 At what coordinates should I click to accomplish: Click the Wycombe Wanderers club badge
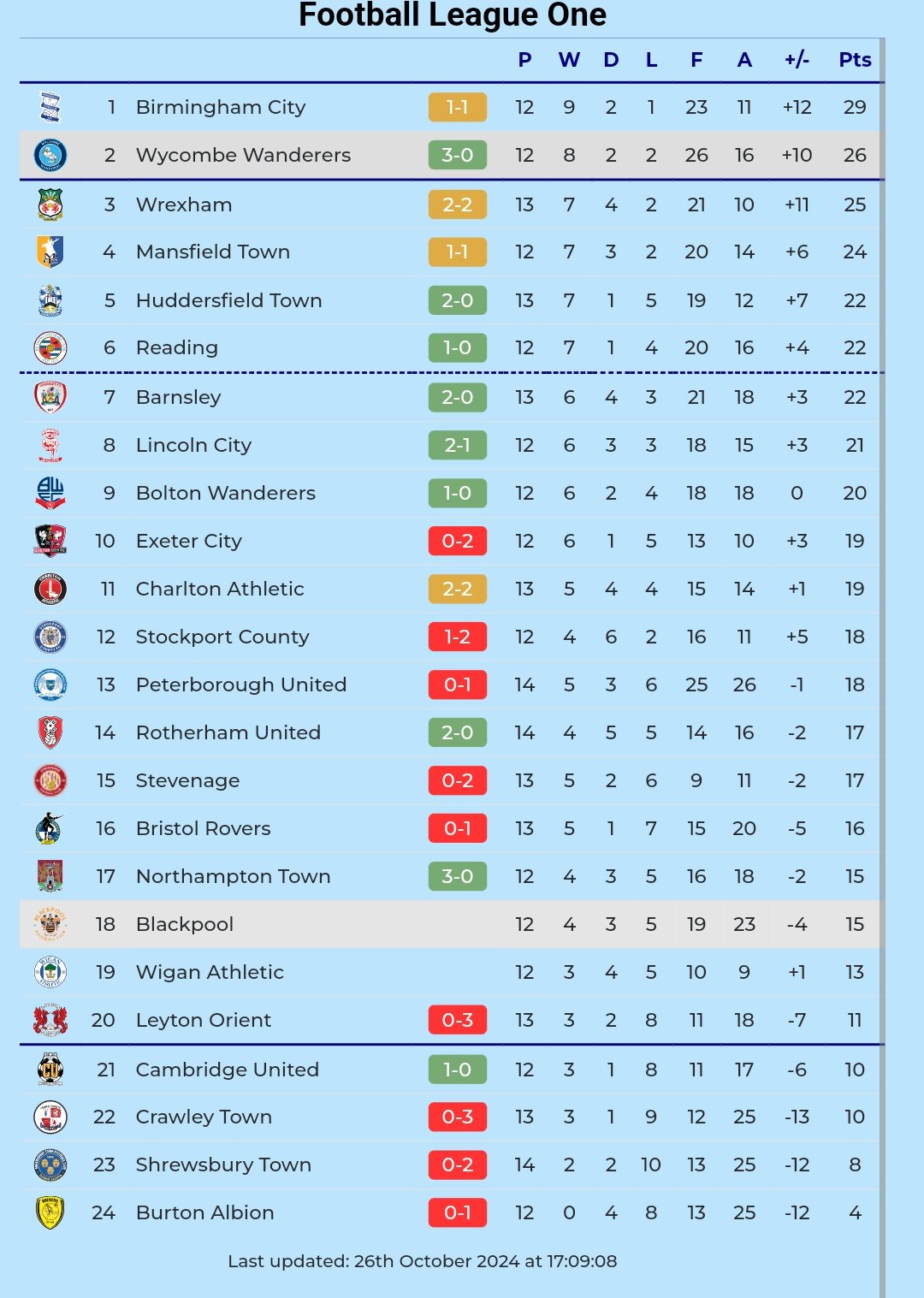(50, 155)
